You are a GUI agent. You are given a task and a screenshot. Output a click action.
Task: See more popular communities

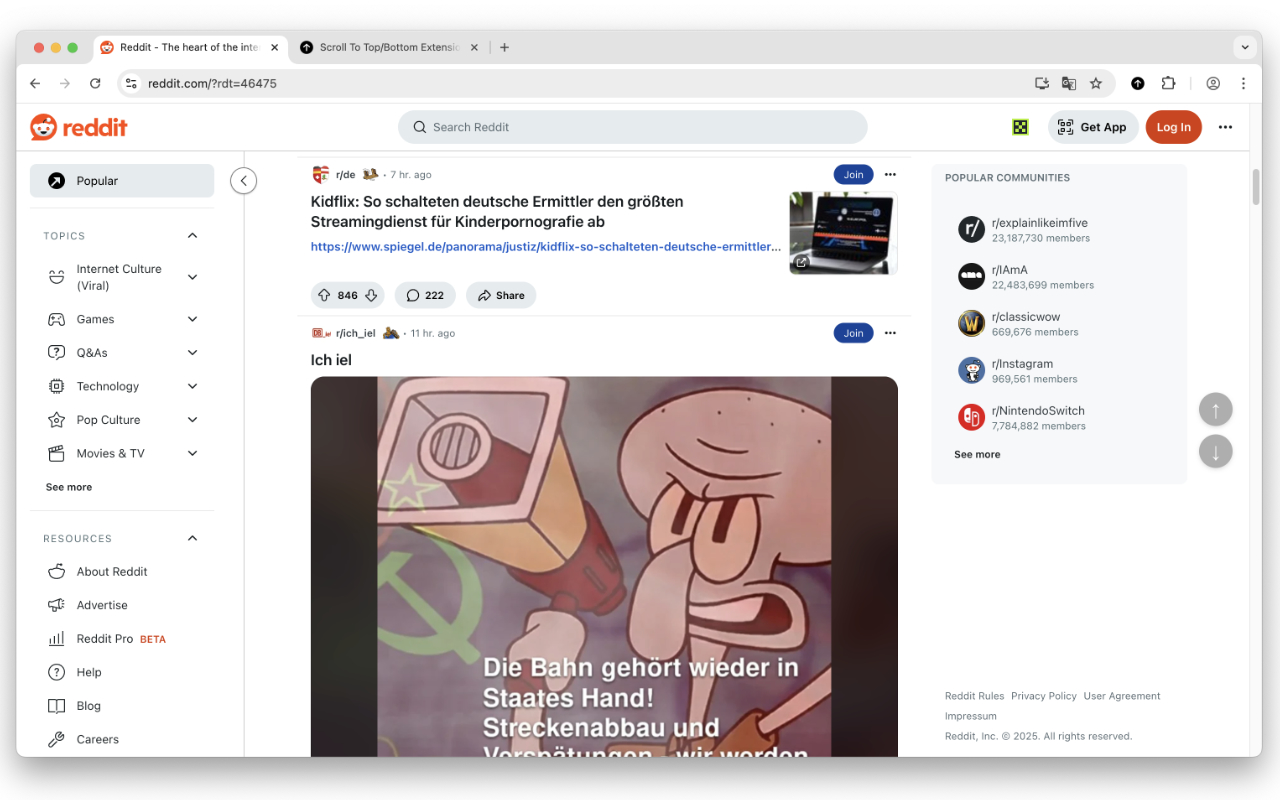tap(977, 454)
